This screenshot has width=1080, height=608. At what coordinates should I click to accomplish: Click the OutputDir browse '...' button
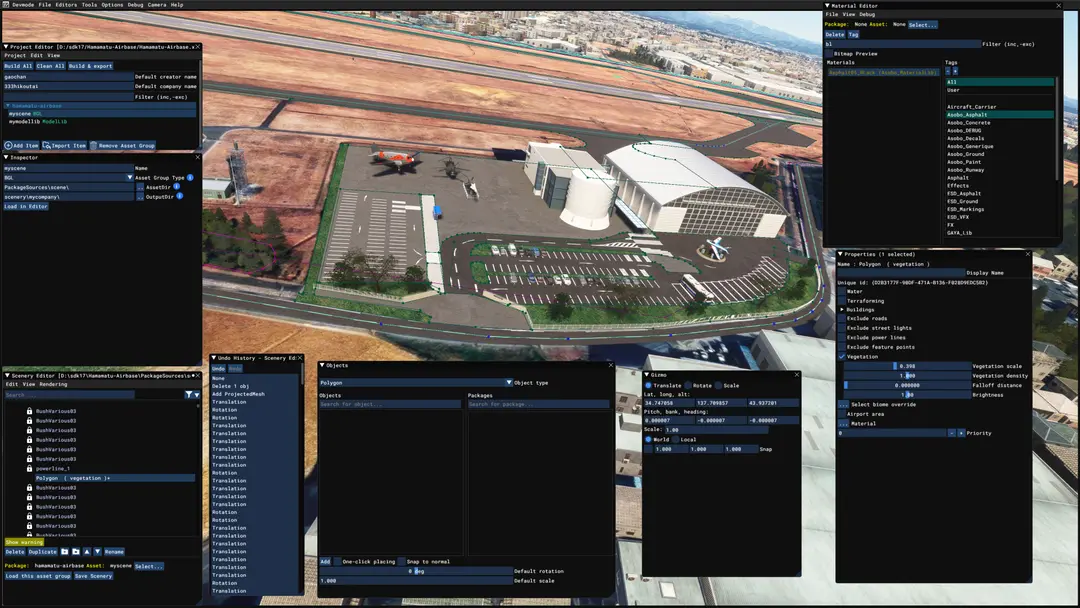tap(140, 197)
